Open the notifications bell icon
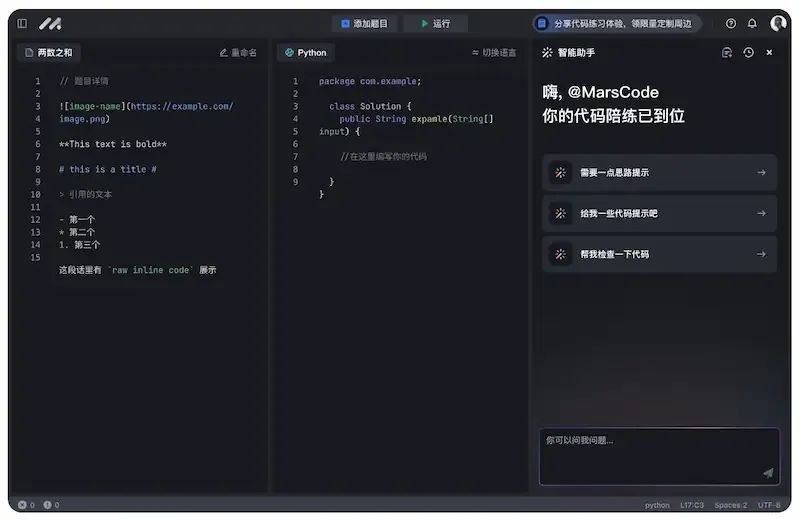800x521 pixels. tap(752, 23)
